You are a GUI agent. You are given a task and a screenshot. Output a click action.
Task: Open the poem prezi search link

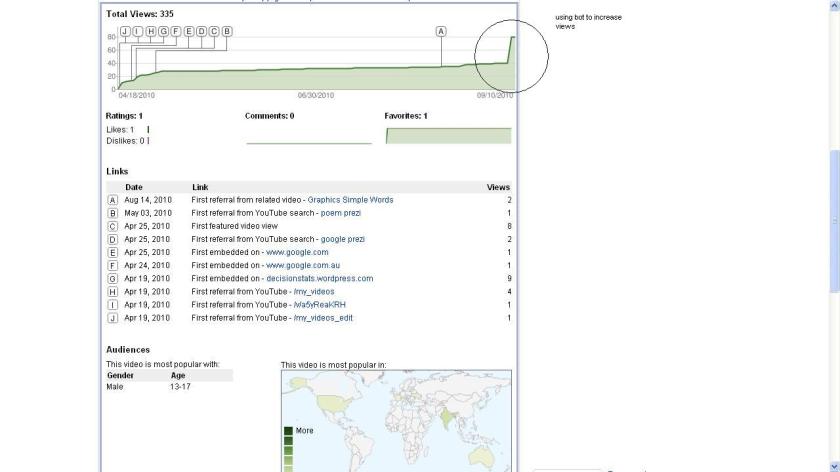(343, 213)
